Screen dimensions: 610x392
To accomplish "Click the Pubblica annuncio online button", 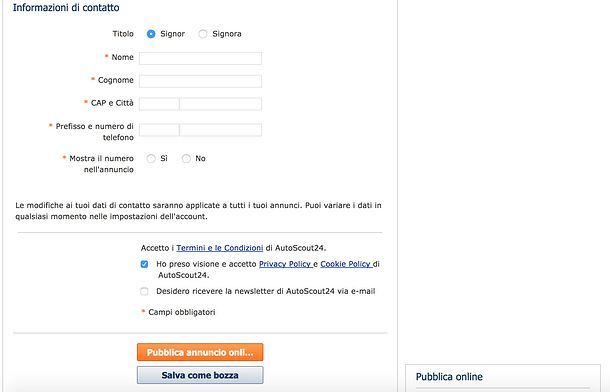I will [x=200, y=352].
